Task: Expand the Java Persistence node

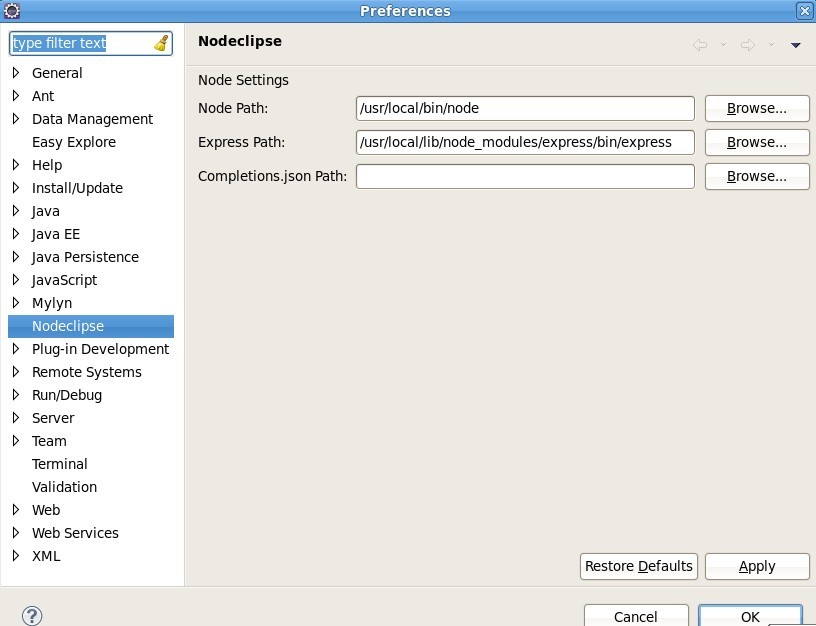Action: tap(16, 257)
